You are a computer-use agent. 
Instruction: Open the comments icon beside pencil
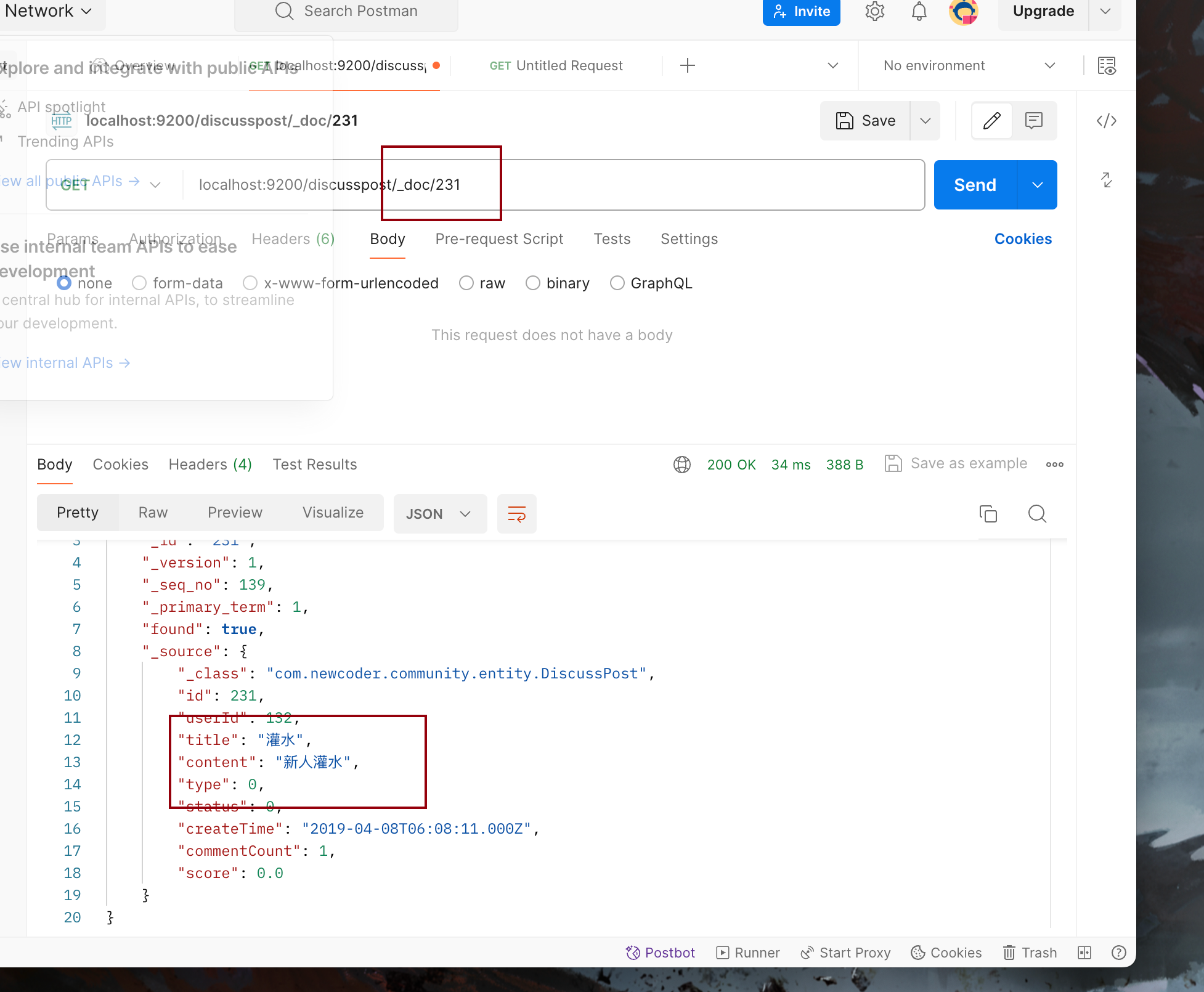click(x=1034, y=121)
